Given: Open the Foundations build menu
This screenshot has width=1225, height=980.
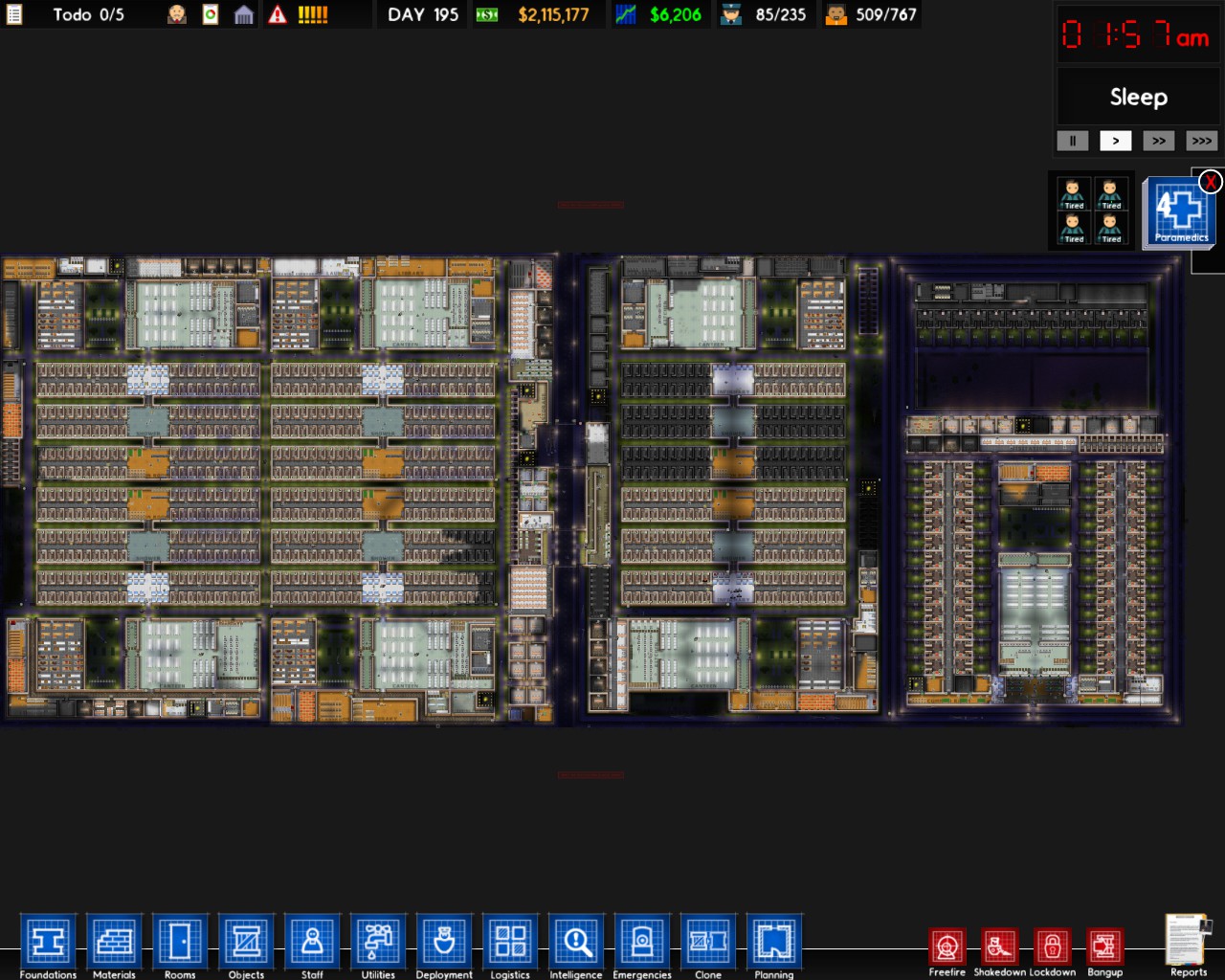Looking at the screenshot, I should point(48,947).
